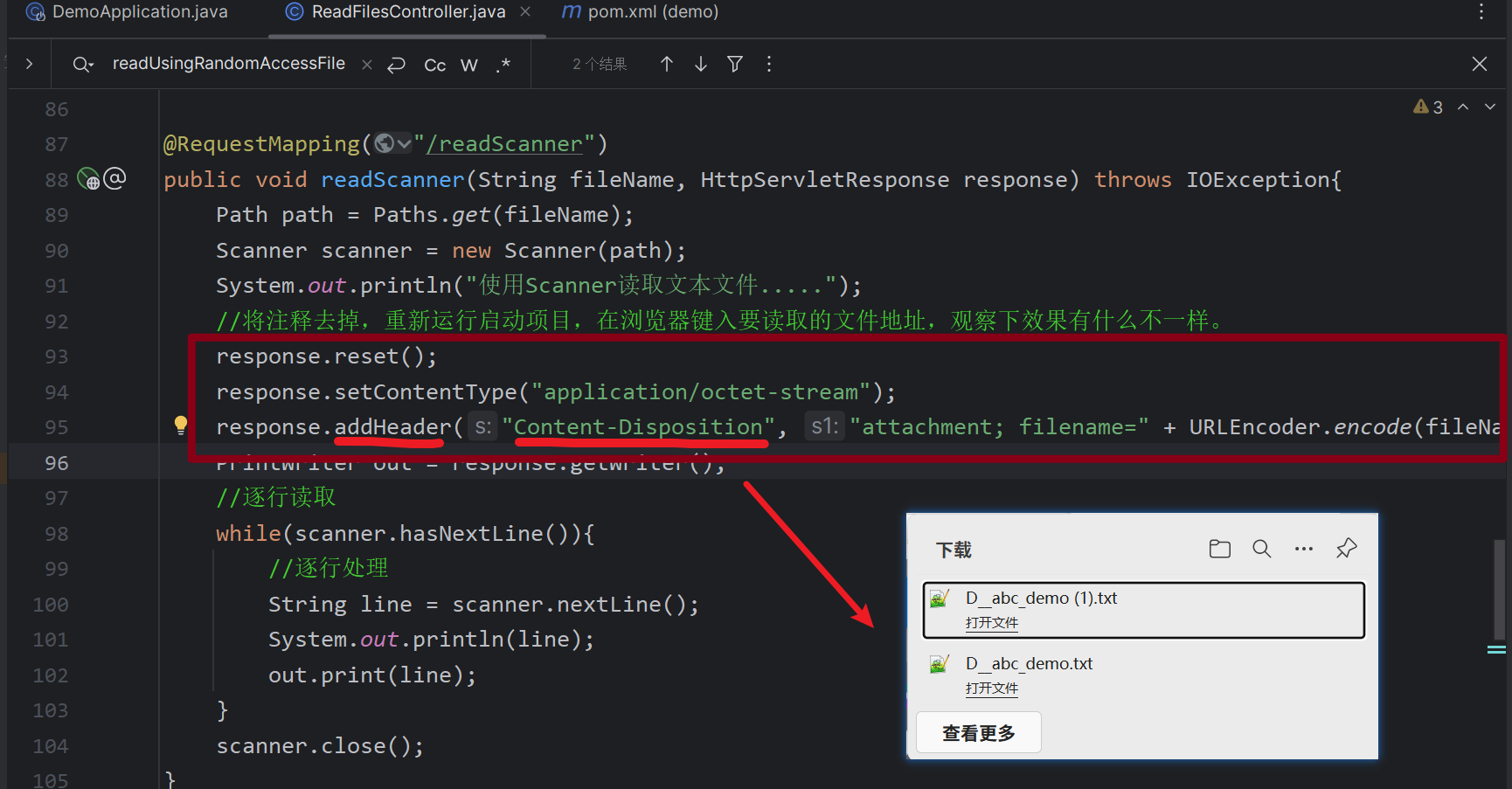
Task: Jump to next highlighted warning arrow
Action: coord(1490,107)
